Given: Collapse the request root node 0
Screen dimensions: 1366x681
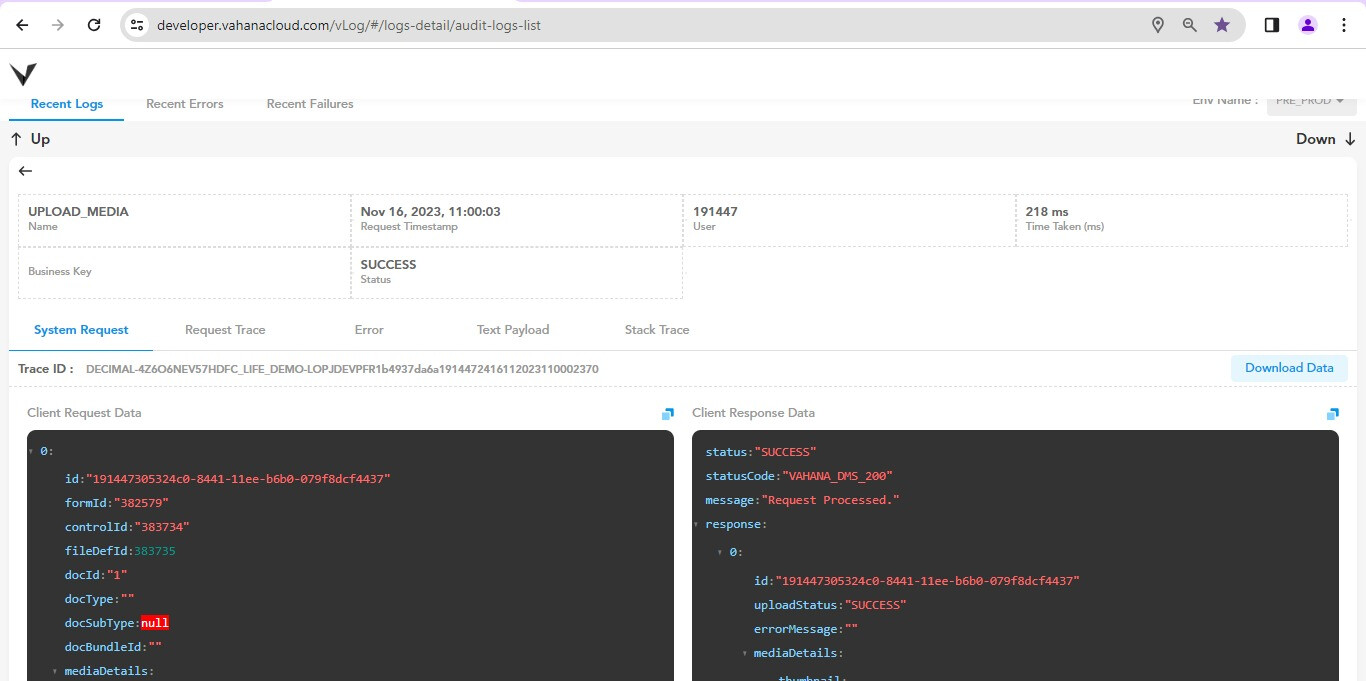Looking at the screenshot, I should tap(31, 452).
